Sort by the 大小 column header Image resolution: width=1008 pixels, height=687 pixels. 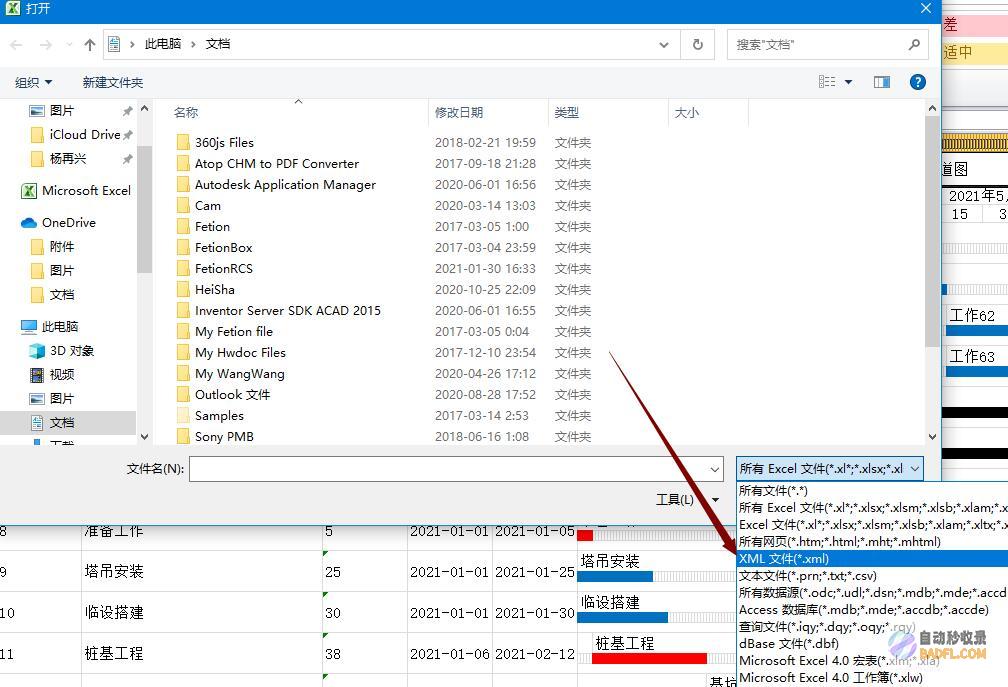pos(687,112)
